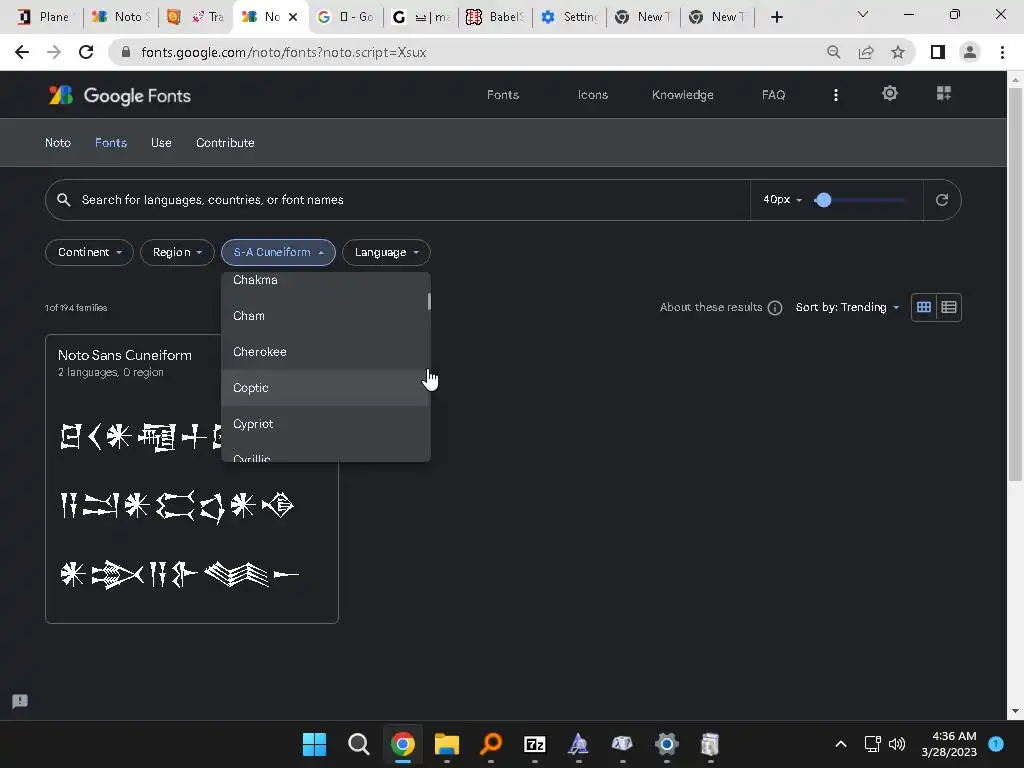Go back using the browser back arrow
The width and height of the screenshot is (1024, 768).
click(x=22, y=52)
